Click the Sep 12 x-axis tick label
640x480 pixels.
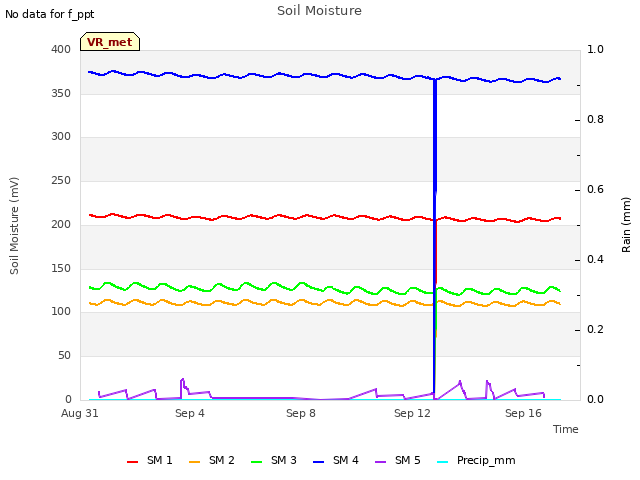tap(412, 413)
